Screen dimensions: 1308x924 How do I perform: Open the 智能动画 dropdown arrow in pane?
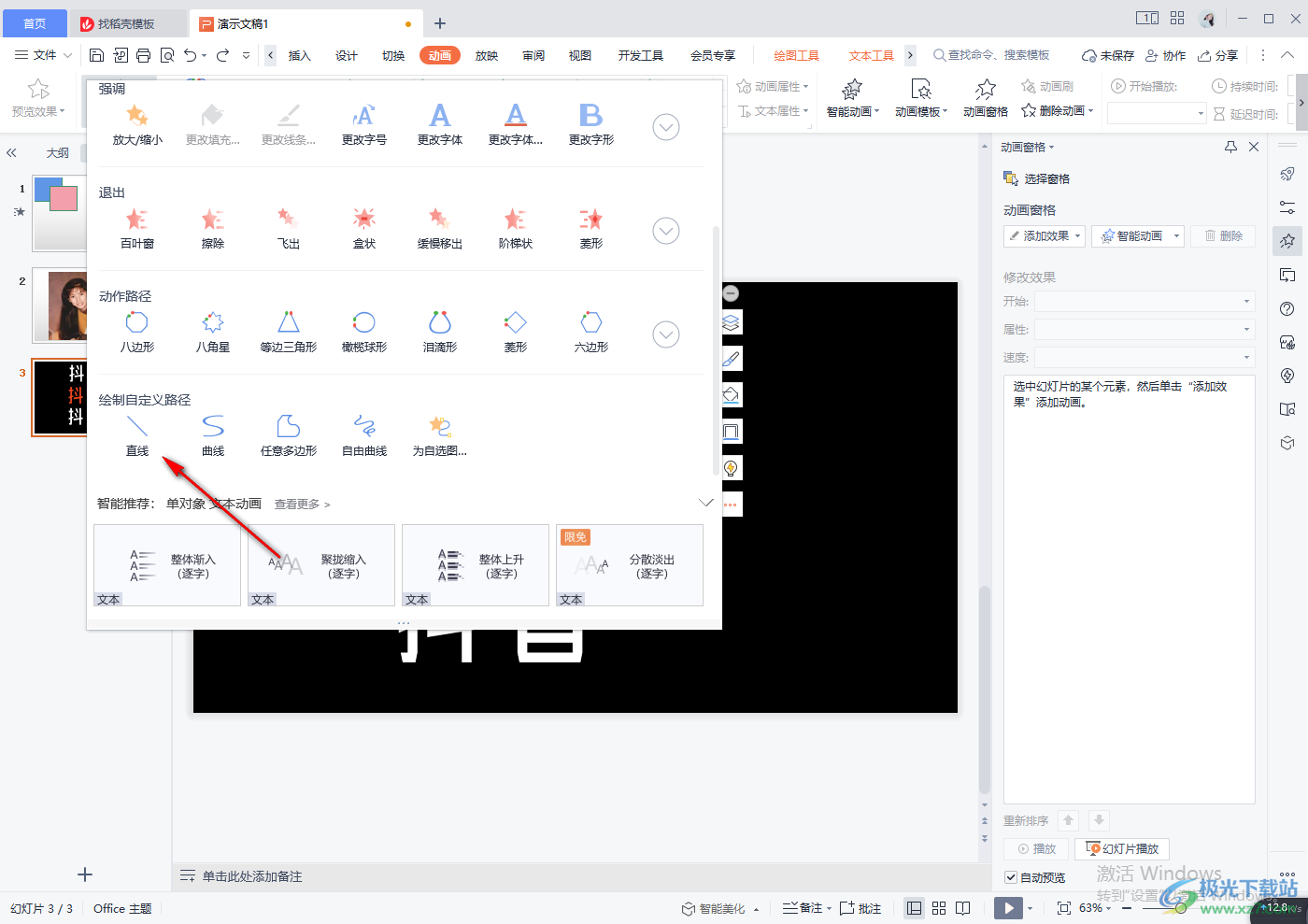(1176, 236)
